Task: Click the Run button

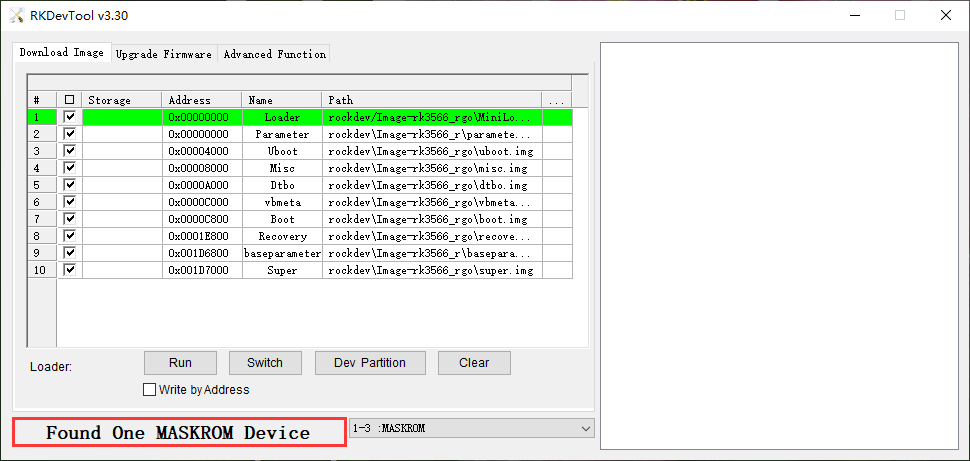Action: tap(180, 363)
